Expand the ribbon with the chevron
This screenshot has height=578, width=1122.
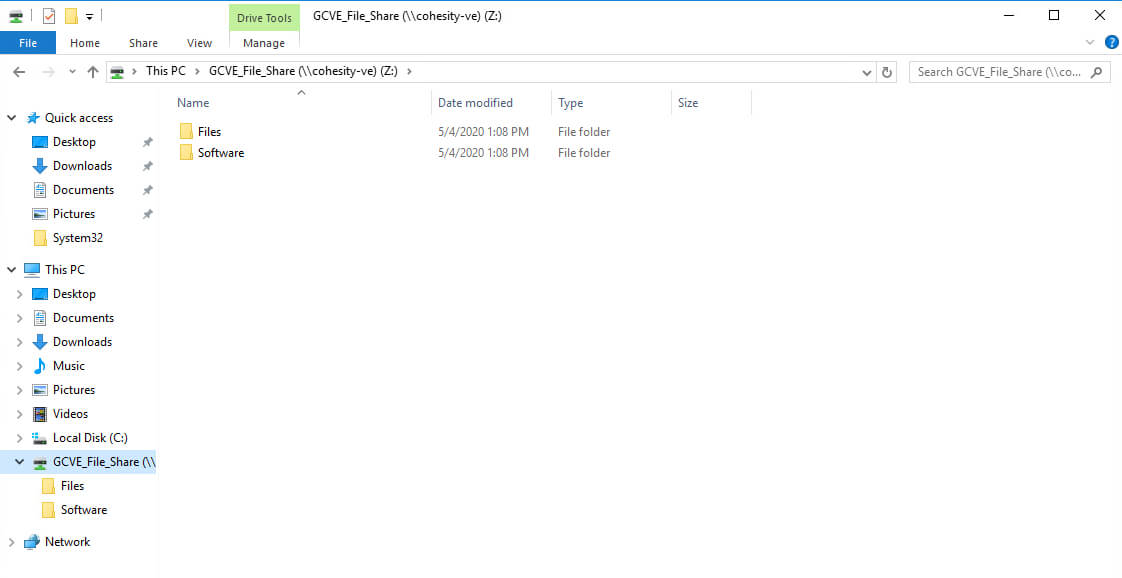(1090, 42)
